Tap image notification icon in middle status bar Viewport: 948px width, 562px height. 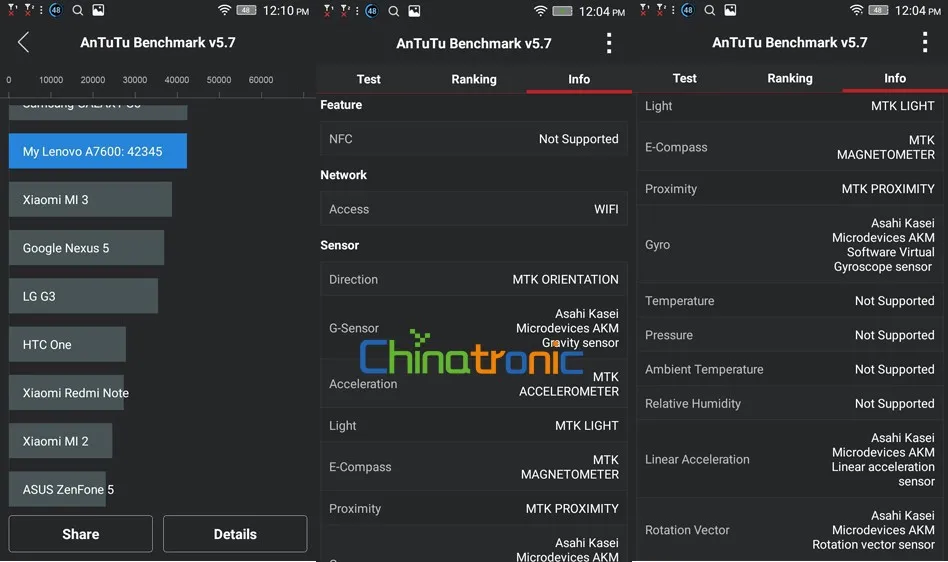click(414, 11)
